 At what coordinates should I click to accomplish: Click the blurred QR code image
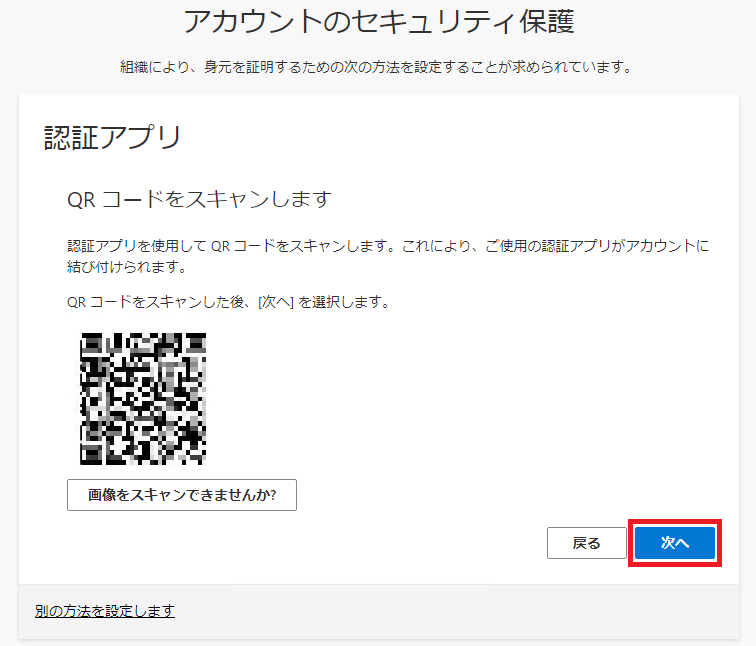point(143,399)
